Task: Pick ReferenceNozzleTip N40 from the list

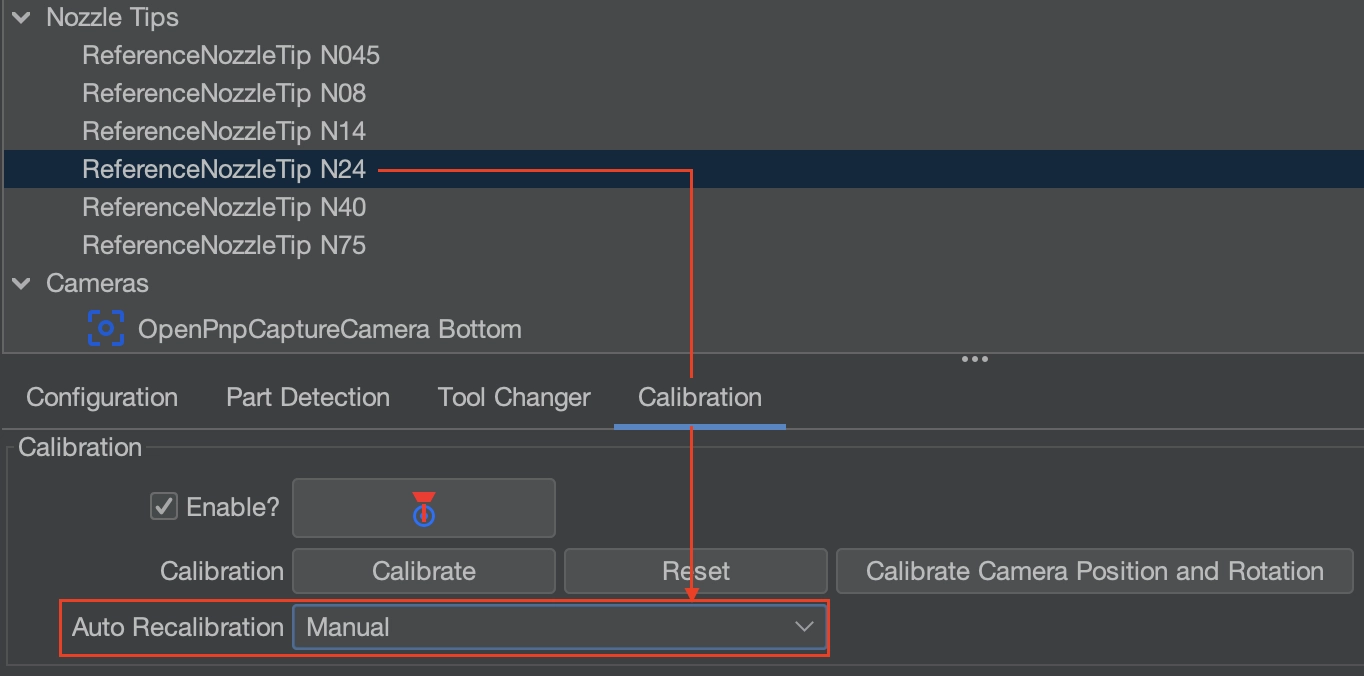Action: pyautogui.click(x=224, y=208)
